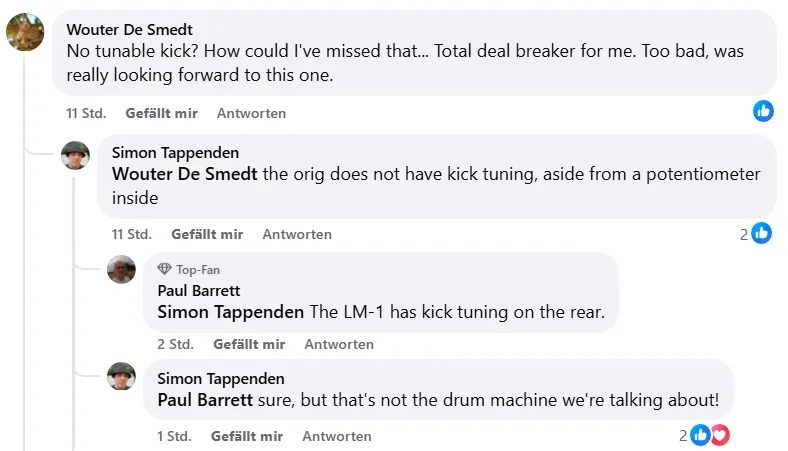Click the Paul Barrett mention in Simon's reply
This screenshot has height=451, width=788.
click(x=205, y=400)
